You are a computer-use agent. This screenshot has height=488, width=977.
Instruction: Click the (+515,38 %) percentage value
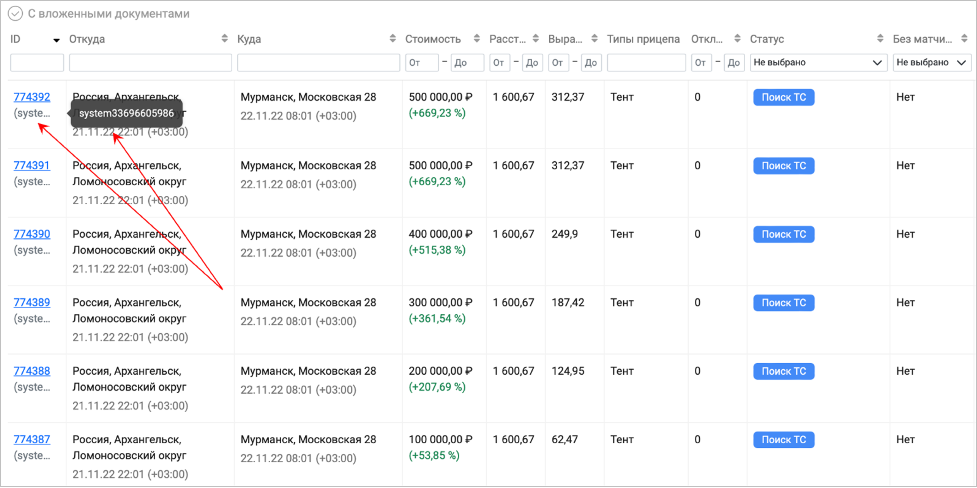437,249
